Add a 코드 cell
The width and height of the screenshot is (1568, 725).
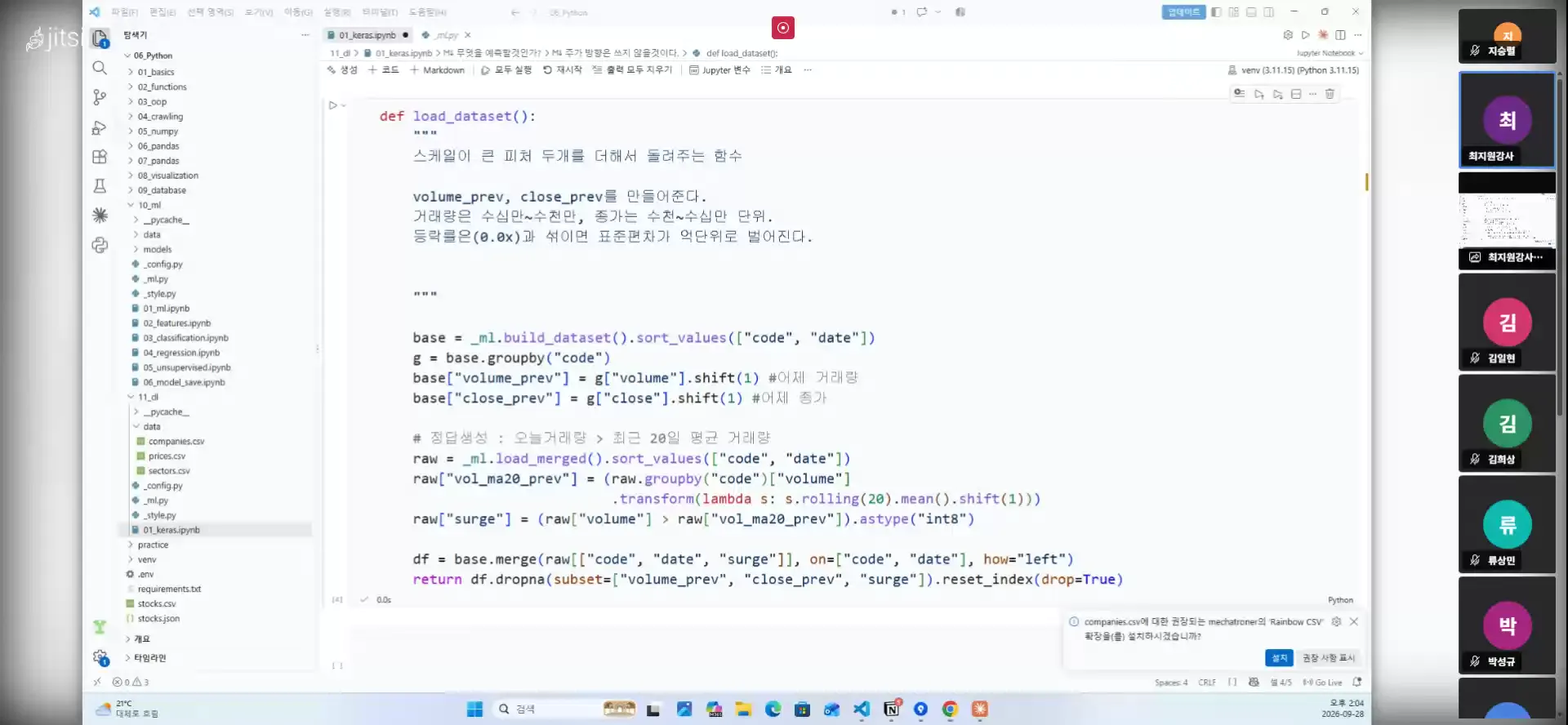pos(384,70)
